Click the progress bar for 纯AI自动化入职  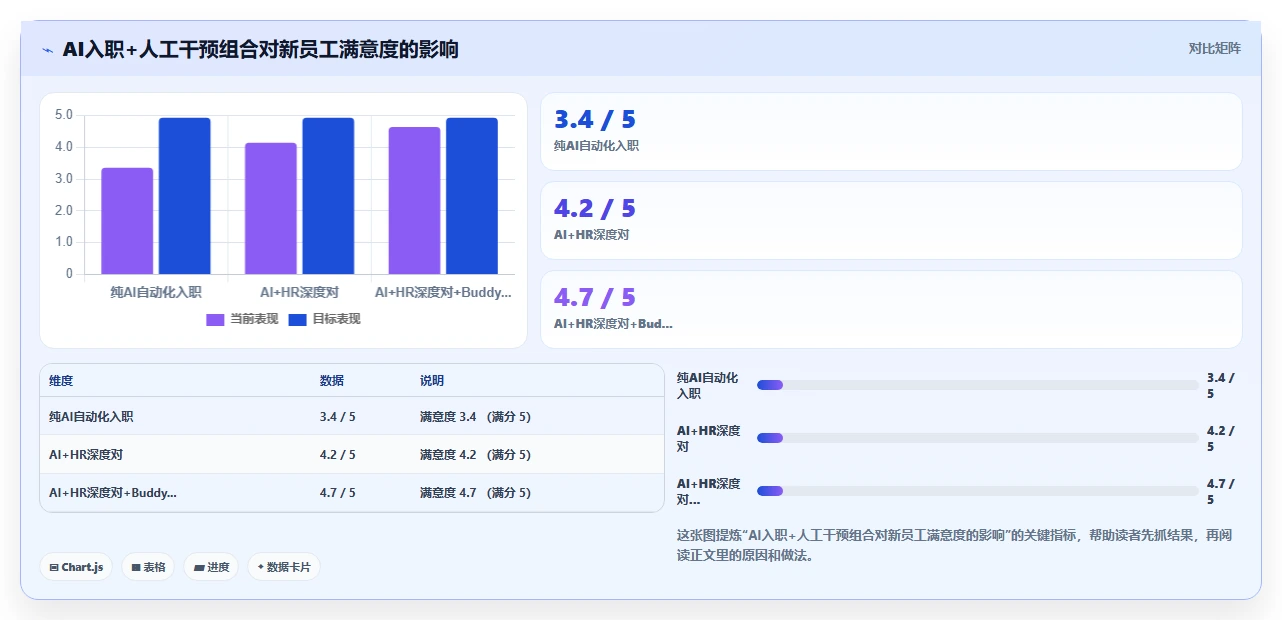(978, 385)
